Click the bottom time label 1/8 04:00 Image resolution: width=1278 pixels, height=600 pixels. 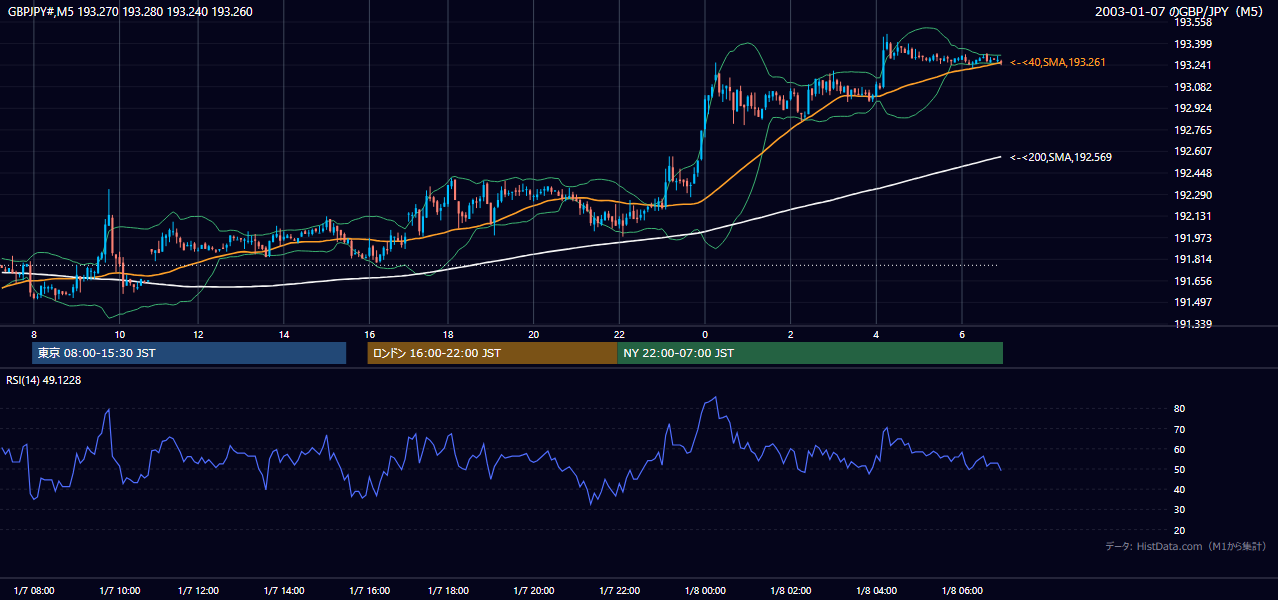tap(876, 591)
